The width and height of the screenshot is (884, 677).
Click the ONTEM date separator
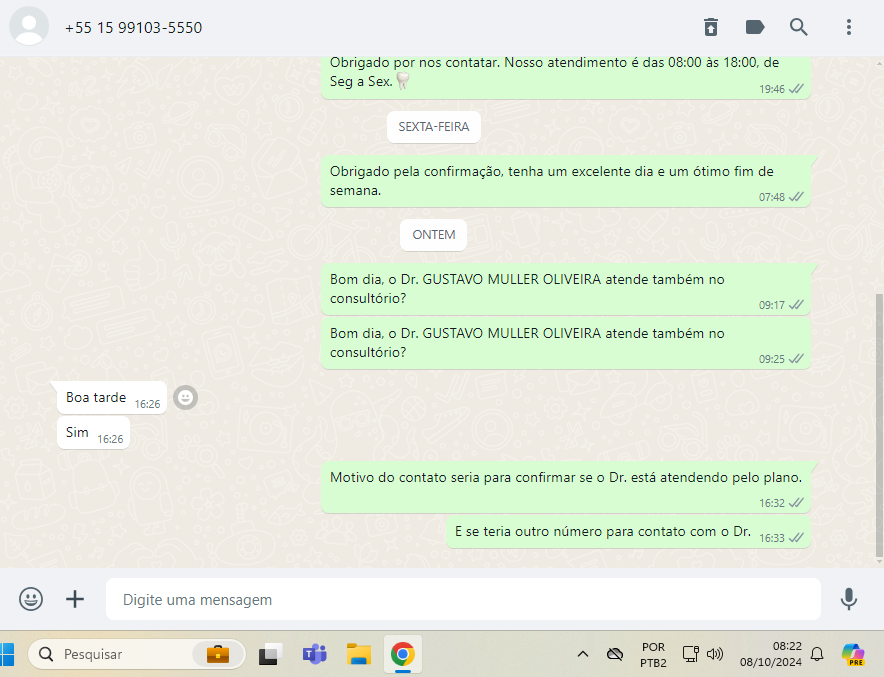434,235
